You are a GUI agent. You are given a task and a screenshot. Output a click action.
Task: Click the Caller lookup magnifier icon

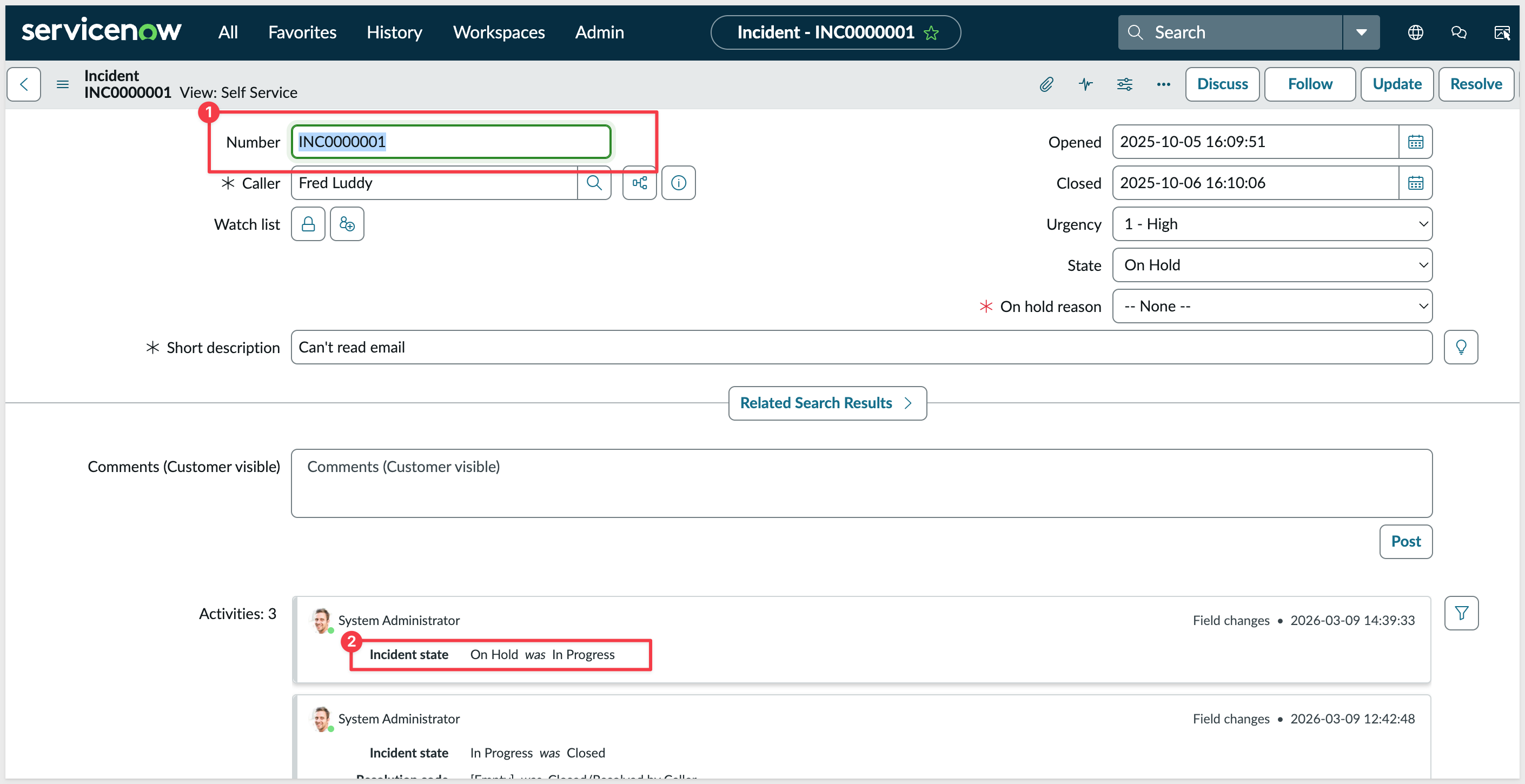tap(594, 183)
